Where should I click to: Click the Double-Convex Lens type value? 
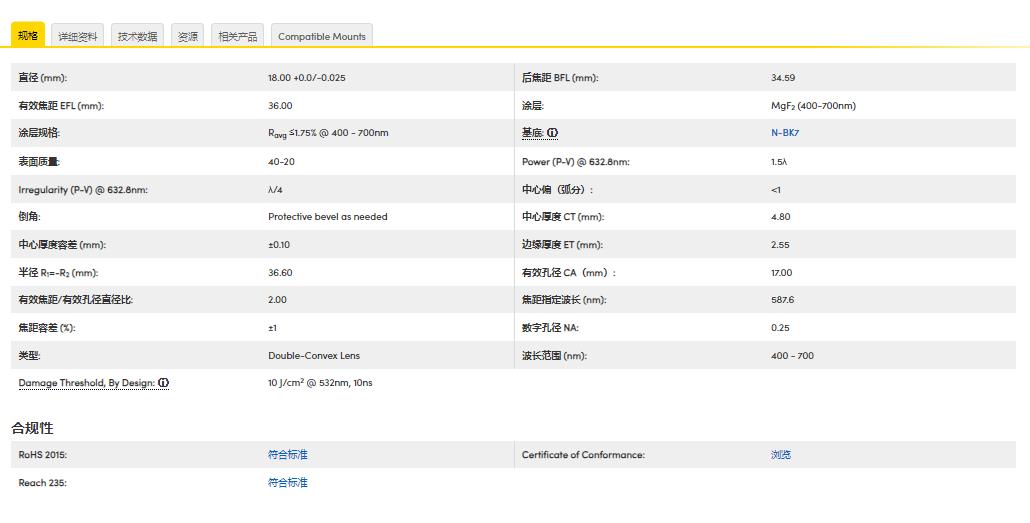click(313, 355)
